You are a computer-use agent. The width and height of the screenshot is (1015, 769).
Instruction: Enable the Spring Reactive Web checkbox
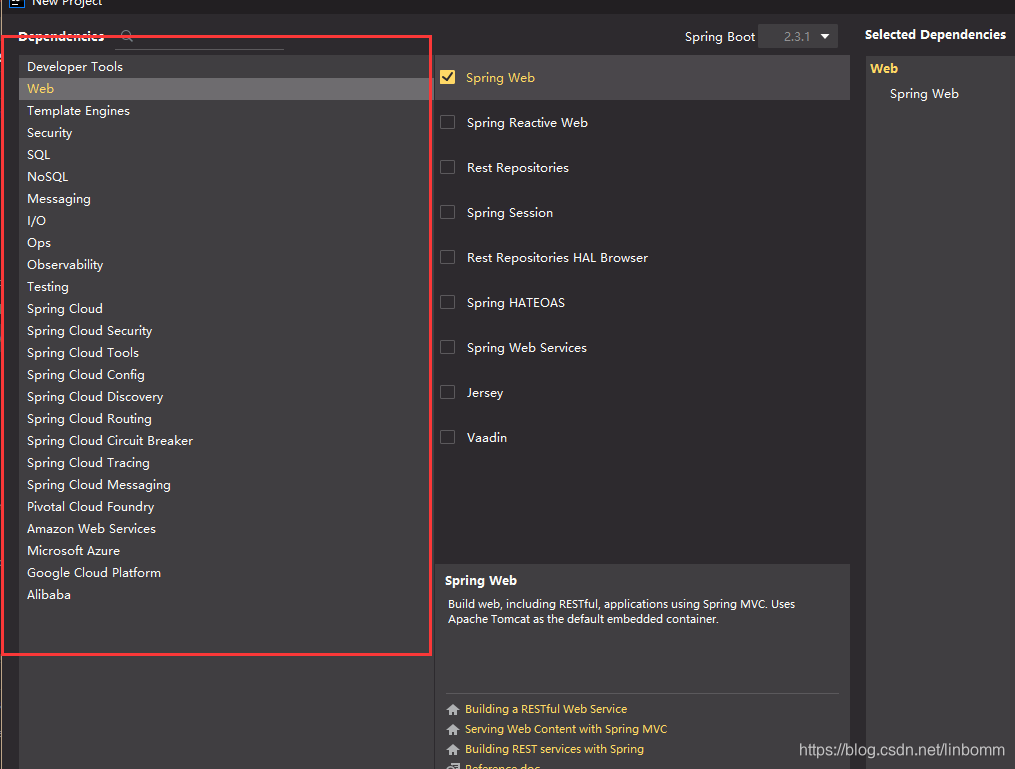pos(447,122)
